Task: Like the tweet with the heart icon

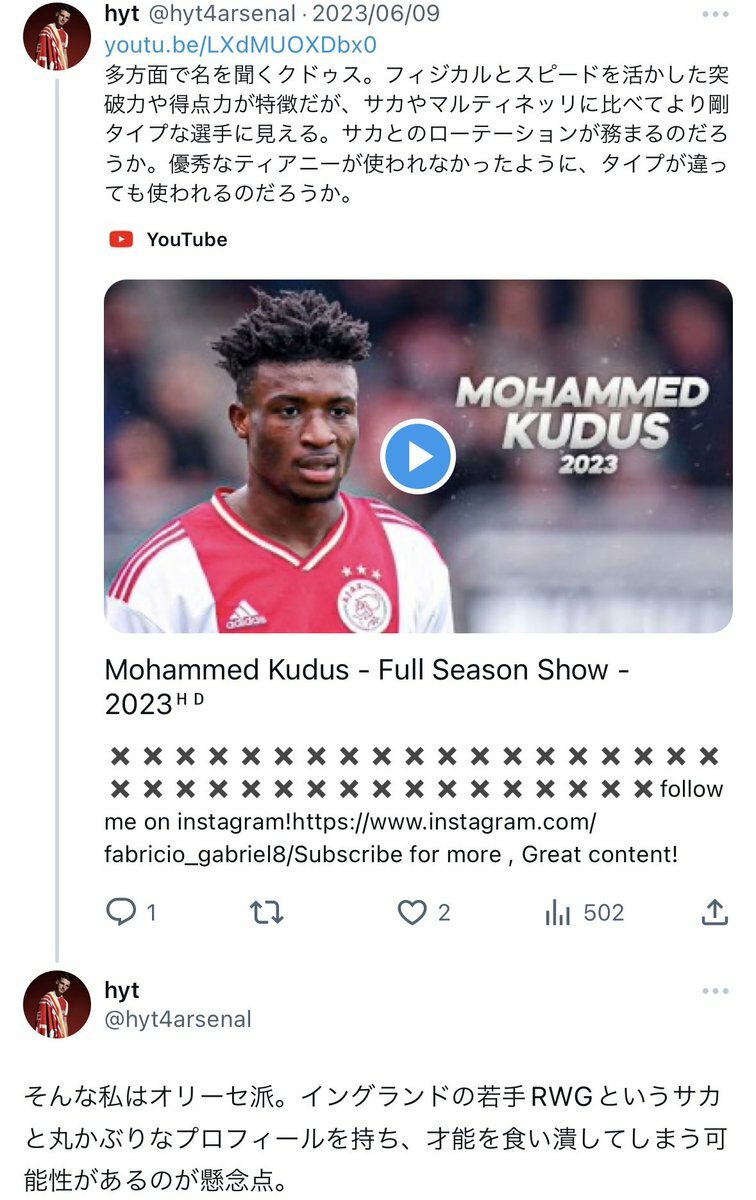Action: coord(412,912)
